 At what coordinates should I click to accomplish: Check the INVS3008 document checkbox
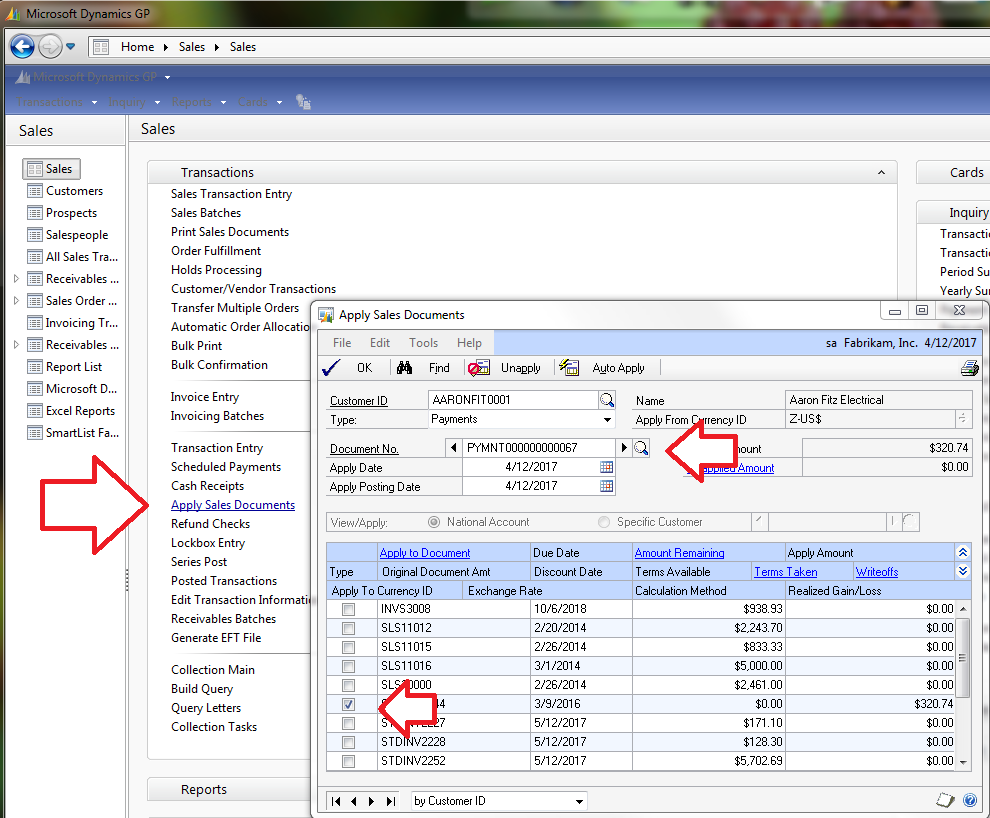[348, 609]
